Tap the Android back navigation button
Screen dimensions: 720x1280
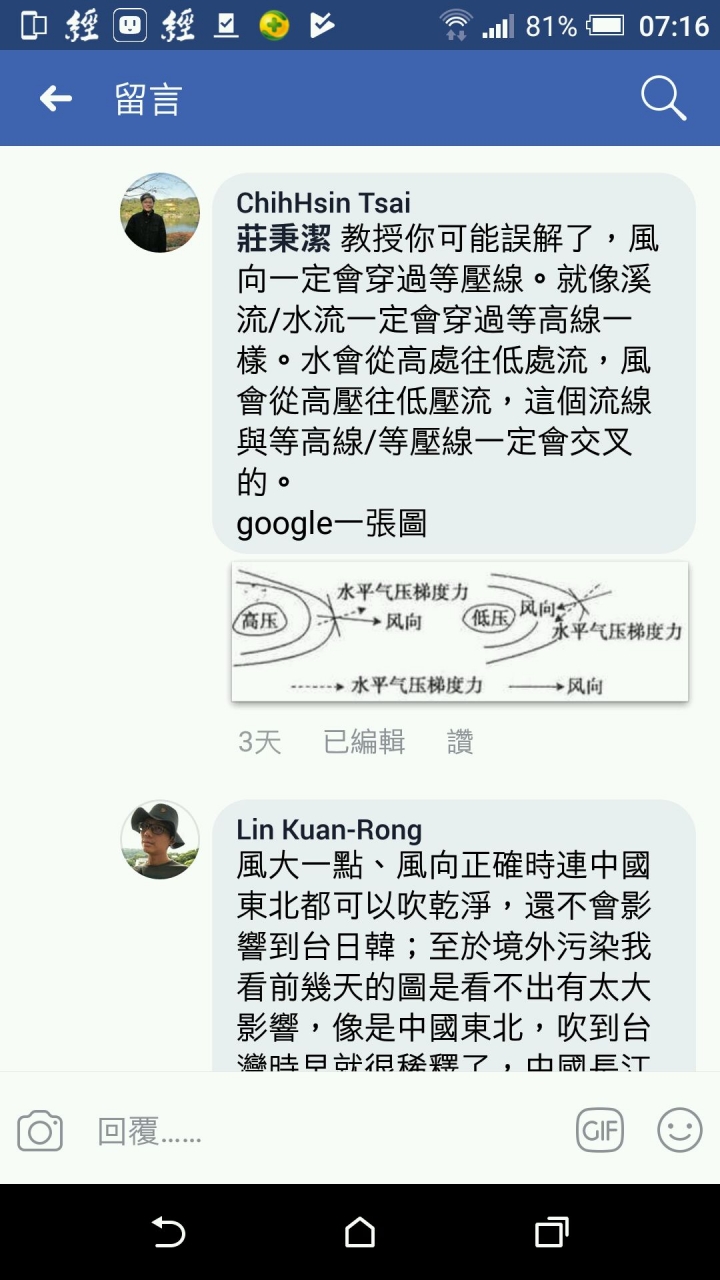pyautogui.click(x=168, y=1232)
